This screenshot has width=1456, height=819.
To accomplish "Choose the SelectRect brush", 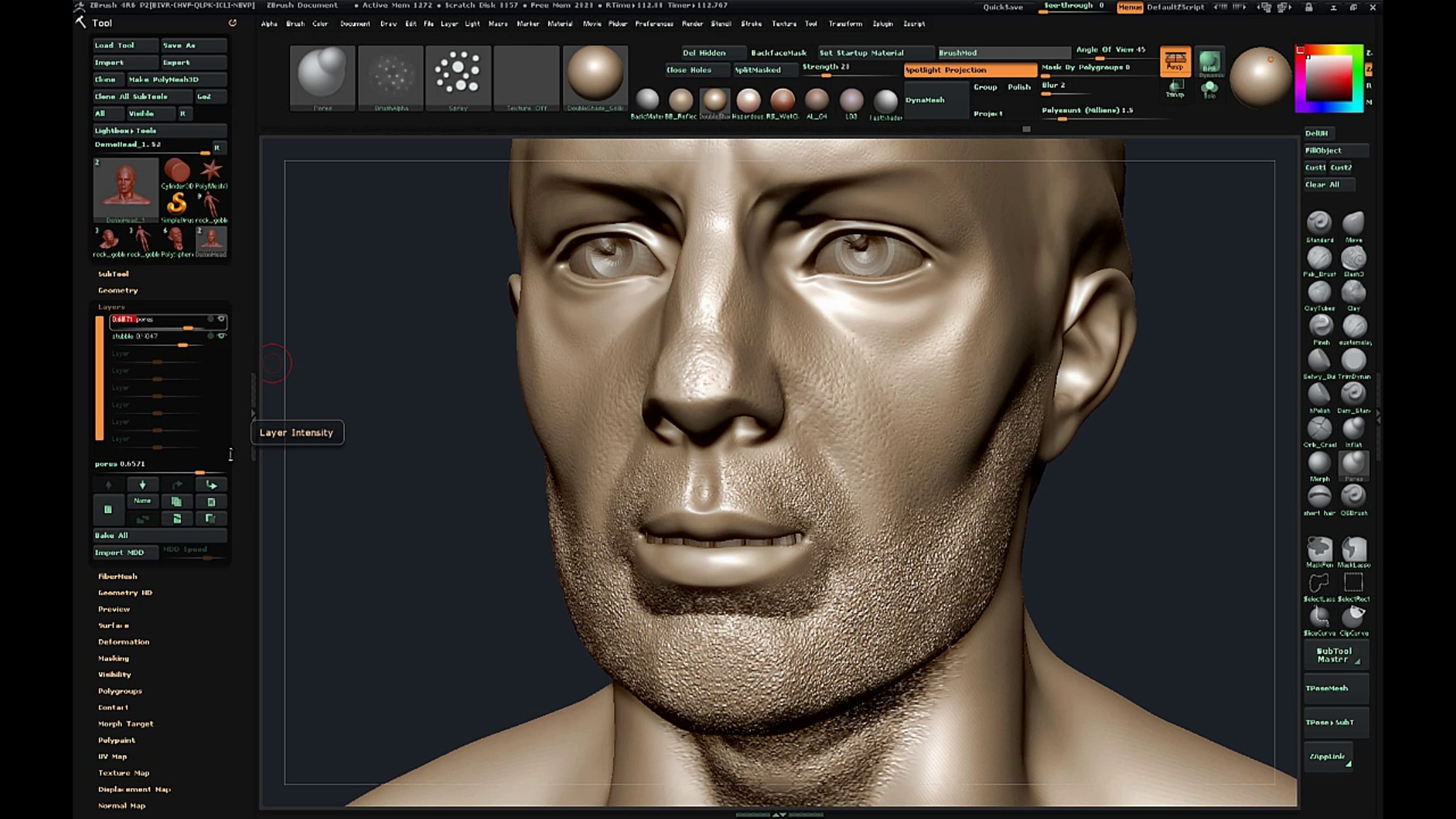I will (1353, 584).
